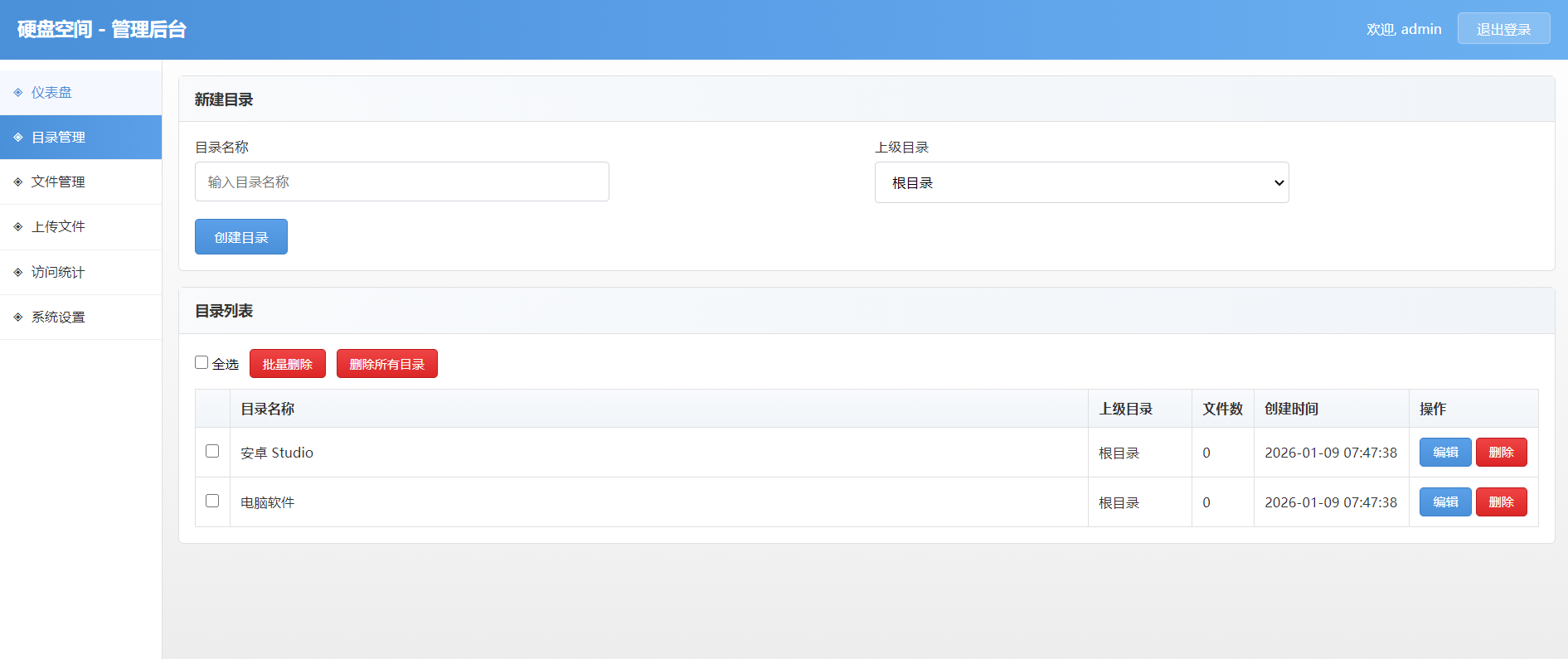Open the 仪表盘 sidebar menu item
The width and height of the screenshot is (1568, 659).
[51, 93]
